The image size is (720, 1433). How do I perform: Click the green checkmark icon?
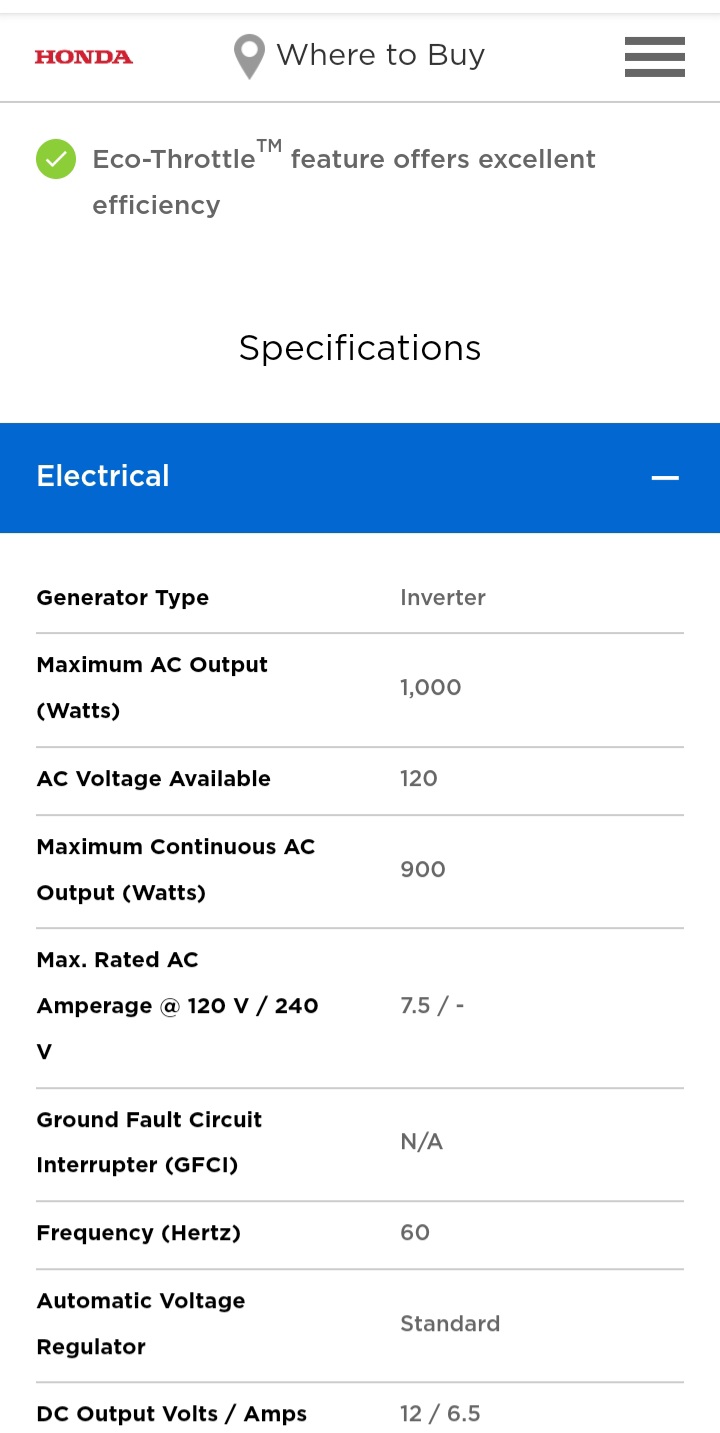56,160
